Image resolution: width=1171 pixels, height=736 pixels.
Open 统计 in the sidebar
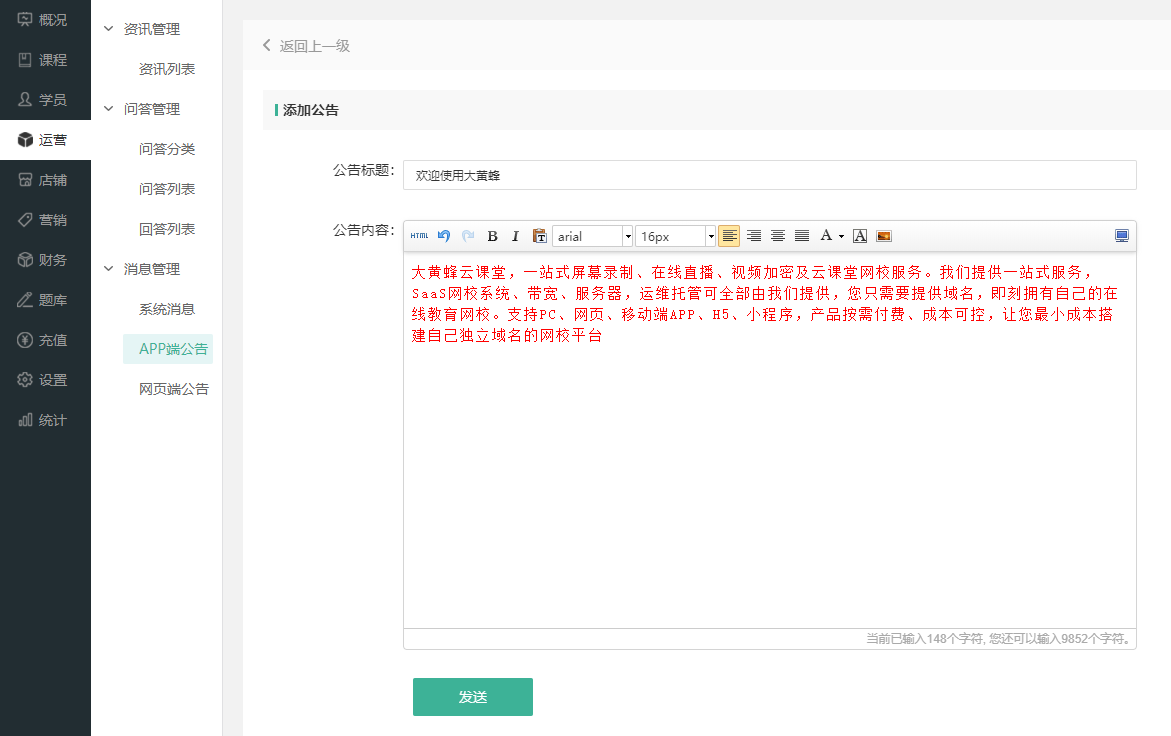point(45,420)
